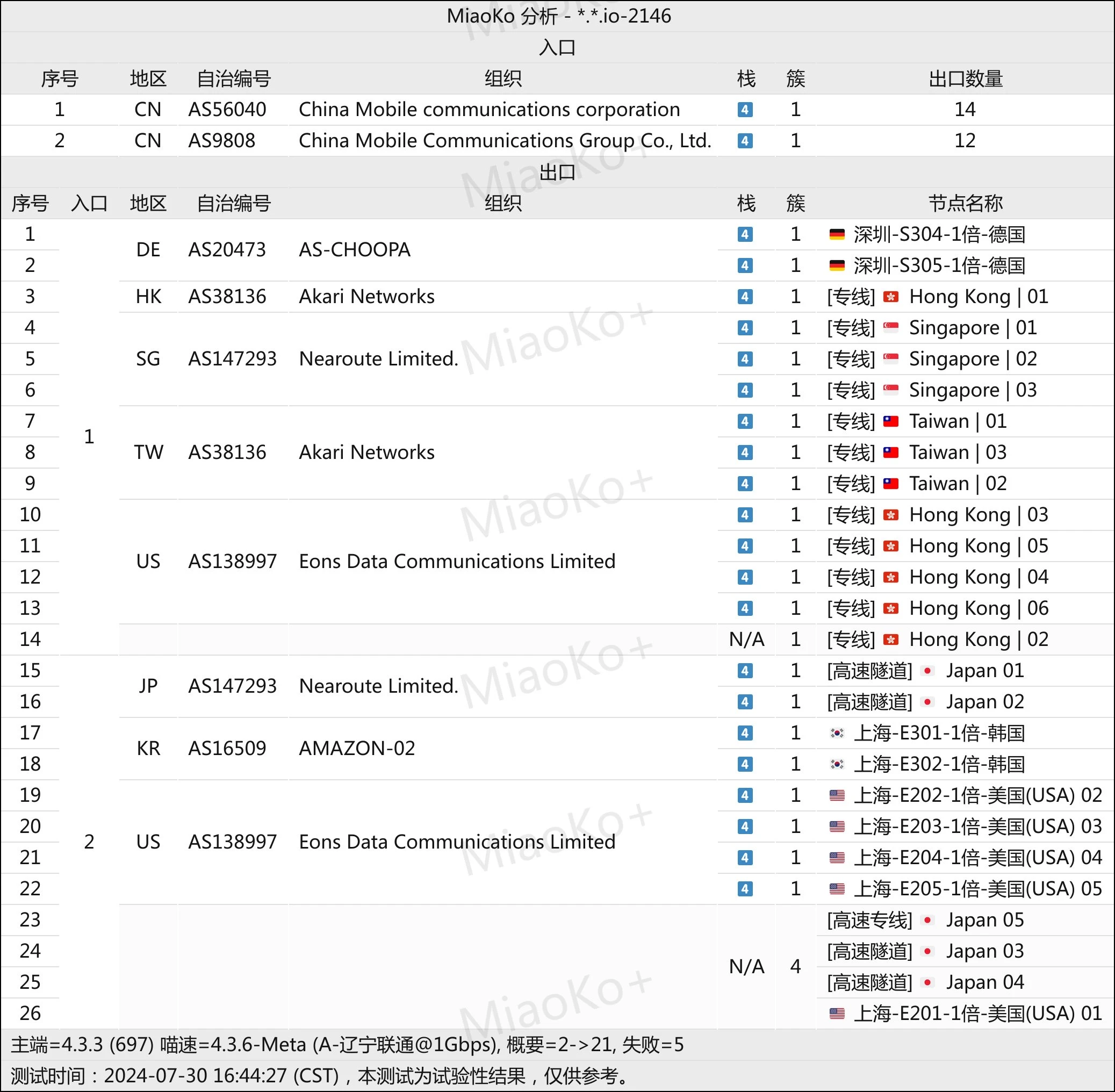Select the AMAZON-02 organization cell

(357, 749)
